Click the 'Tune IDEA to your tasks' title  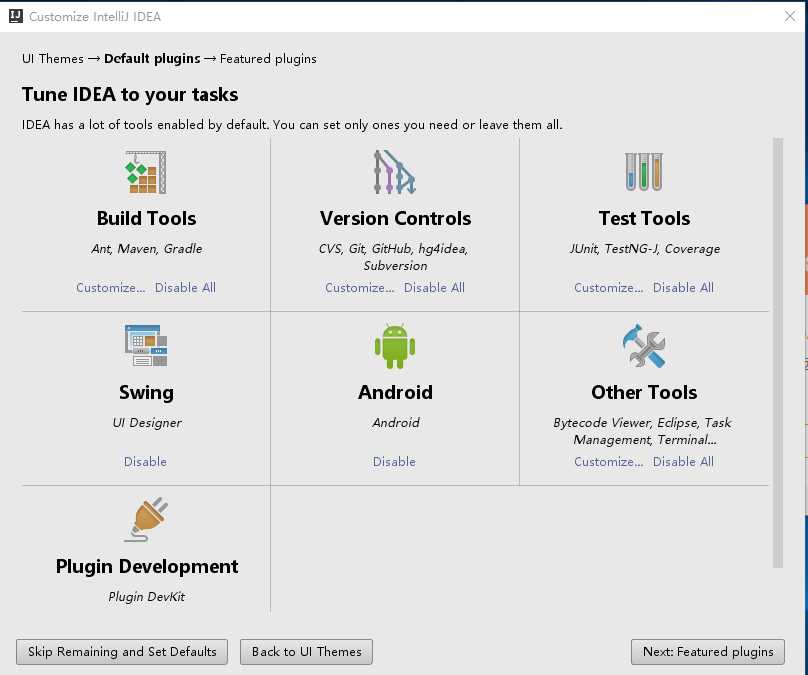[130, 95]
